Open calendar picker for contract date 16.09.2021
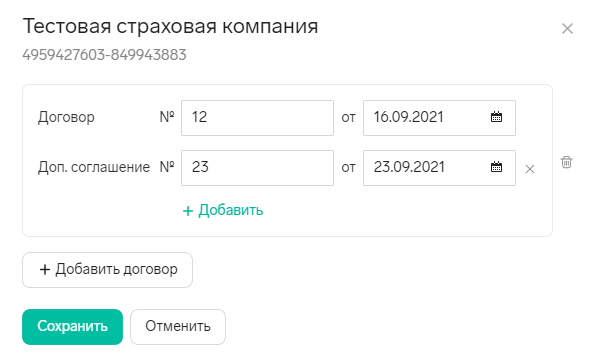This screenshot has height=360, width=589. coord(496,117)
